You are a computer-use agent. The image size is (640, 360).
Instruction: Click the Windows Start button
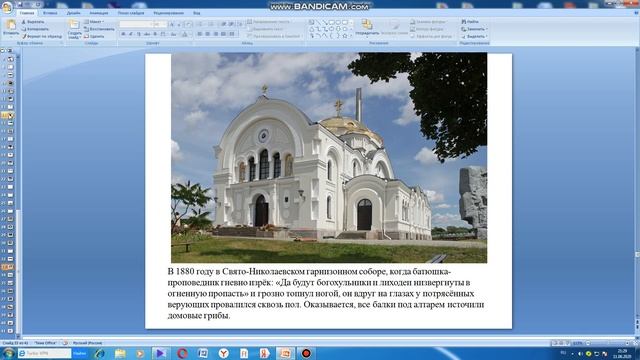tap(8, 353)
